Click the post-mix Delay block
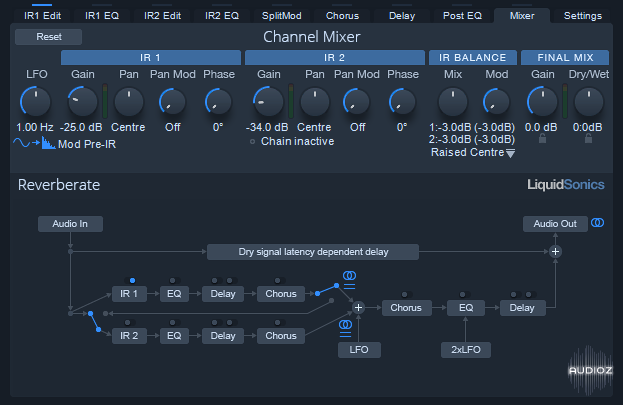This screenshot has height=405, width=623. [522, 308]
